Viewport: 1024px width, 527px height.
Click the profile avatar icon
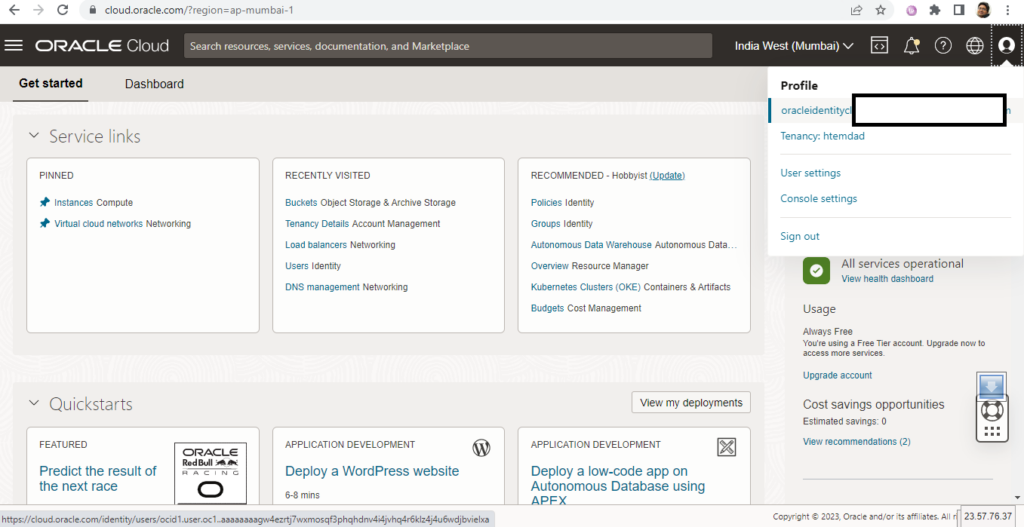[x=1006, y=45]
